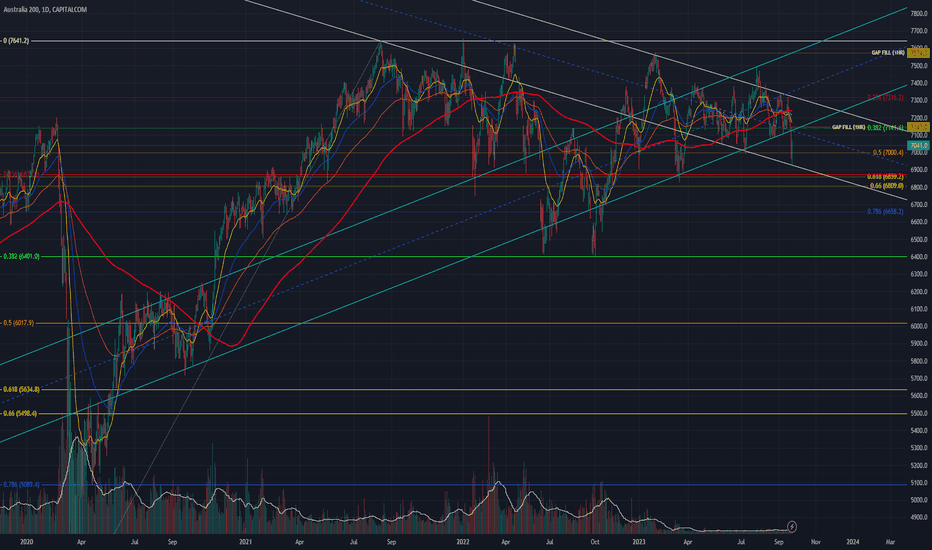The image size is (932, 550).
Task: Click the 5800.0 price axis value
Action: pos(919,361)
